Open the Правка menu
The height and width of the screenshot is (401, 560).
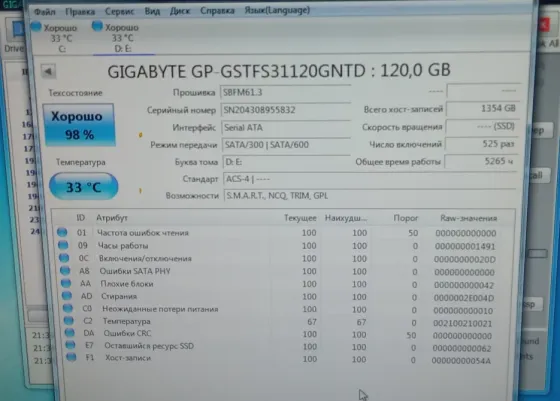pos(80,12)
